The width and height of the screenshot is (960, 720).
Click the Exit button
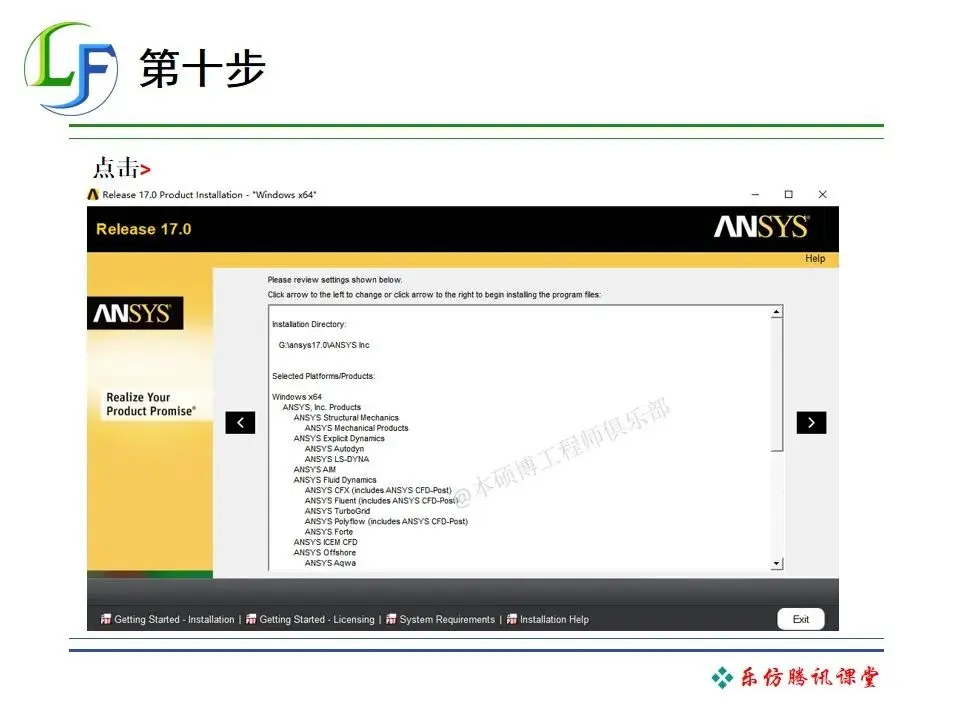point(801,619)
